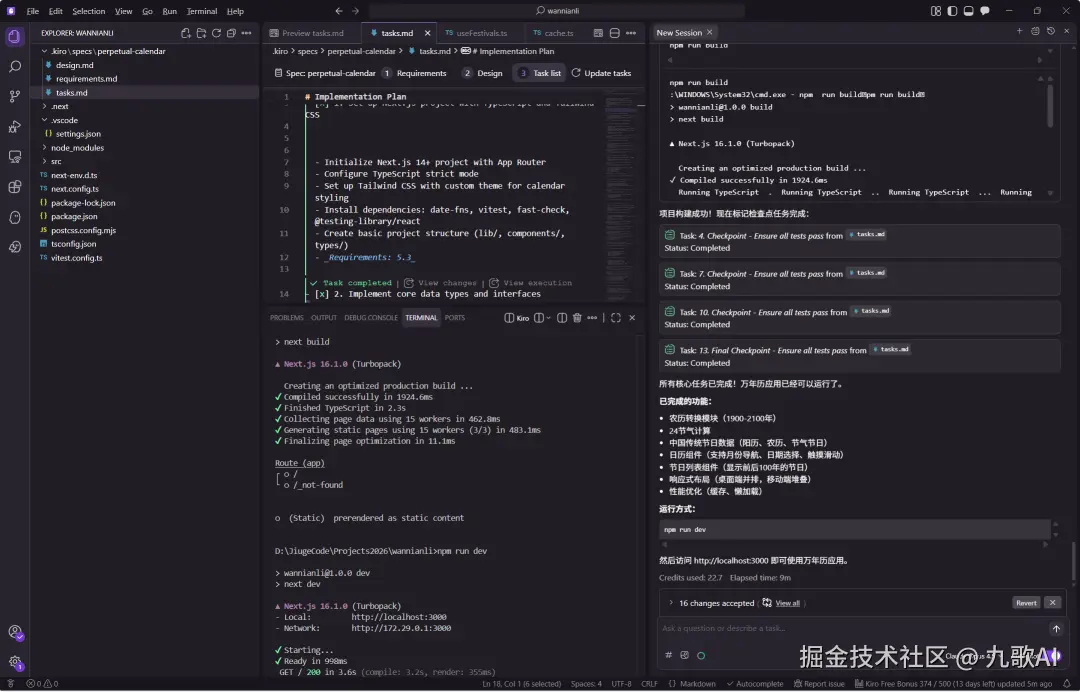
Task: Open the Manage settings gear
Action: [14, 662]
